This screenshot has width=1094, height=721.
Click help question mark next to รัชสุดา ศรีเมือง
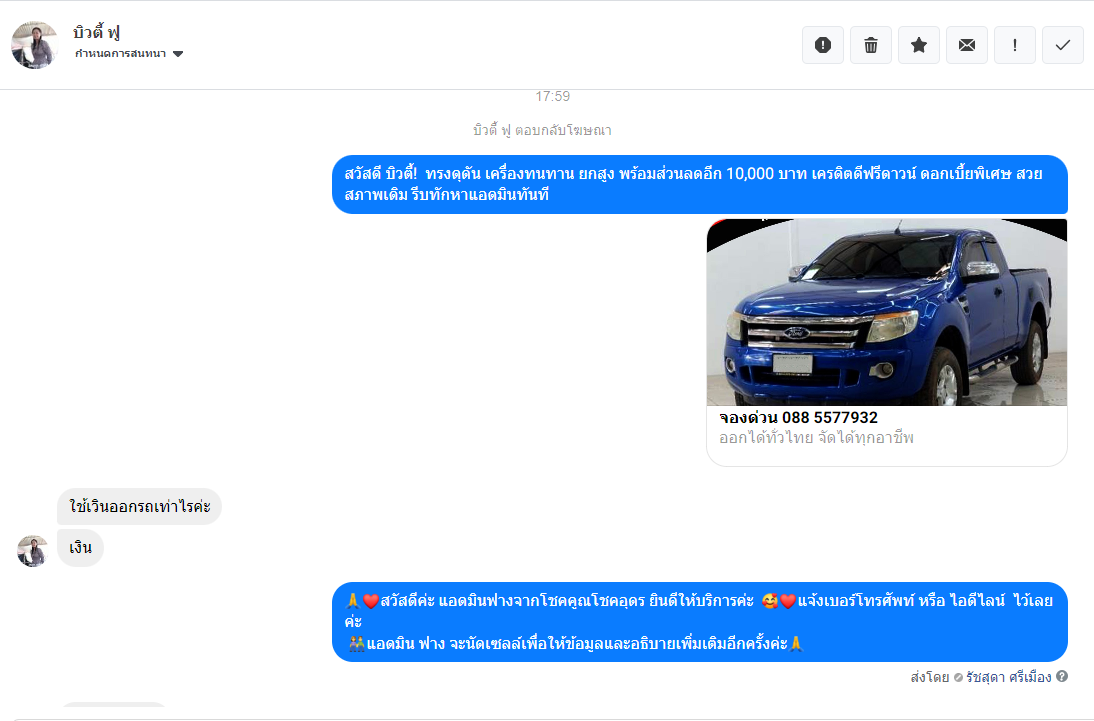(1062, 676)
